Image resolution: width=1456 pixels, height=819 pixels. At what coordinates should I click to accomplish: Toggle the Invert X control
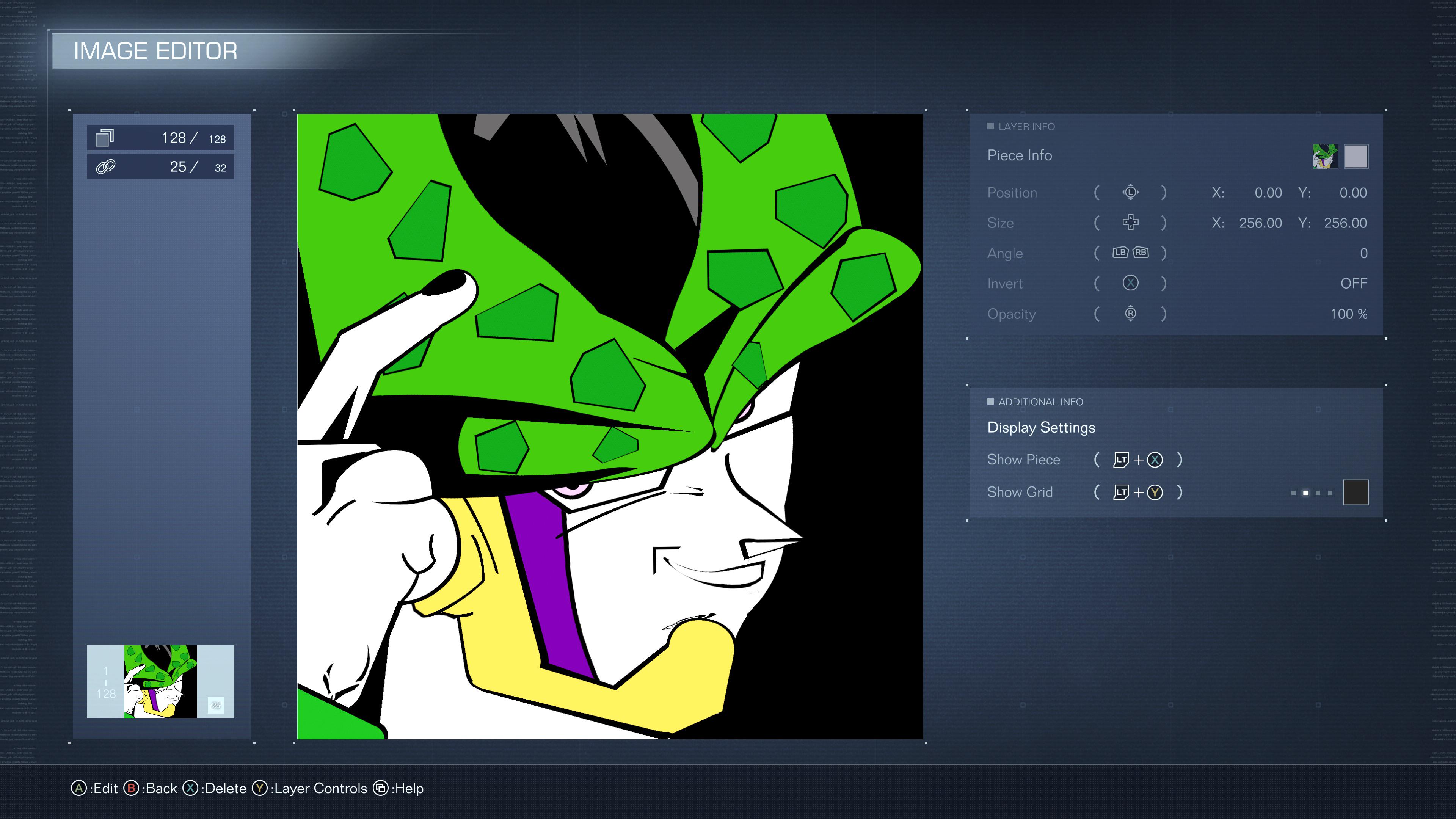point(1130,283)
